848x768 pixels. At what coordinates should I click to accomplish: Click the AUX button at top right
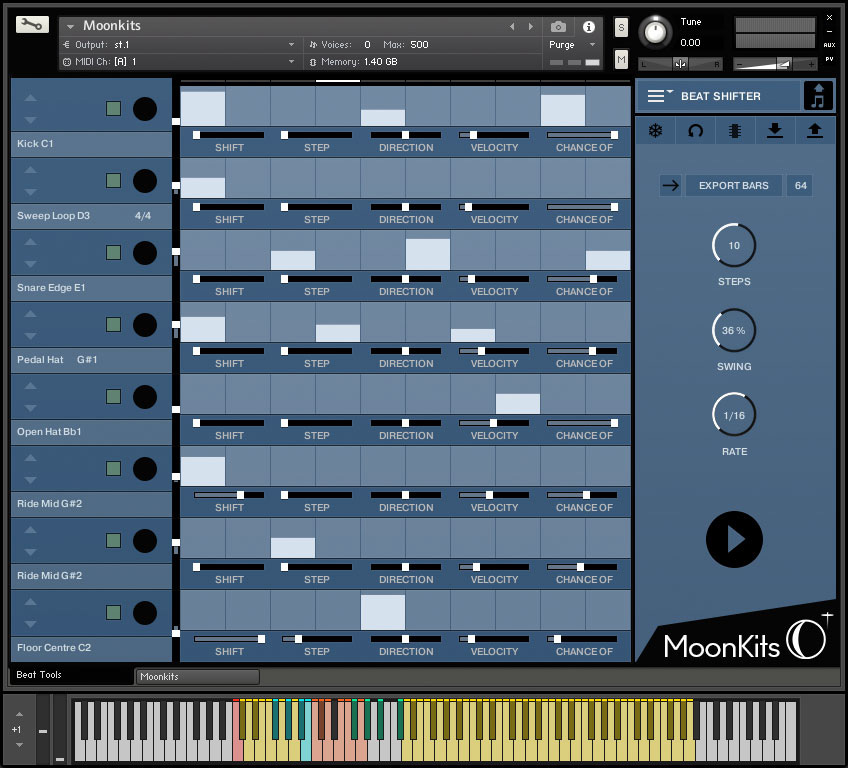click(x=829, y=45)
